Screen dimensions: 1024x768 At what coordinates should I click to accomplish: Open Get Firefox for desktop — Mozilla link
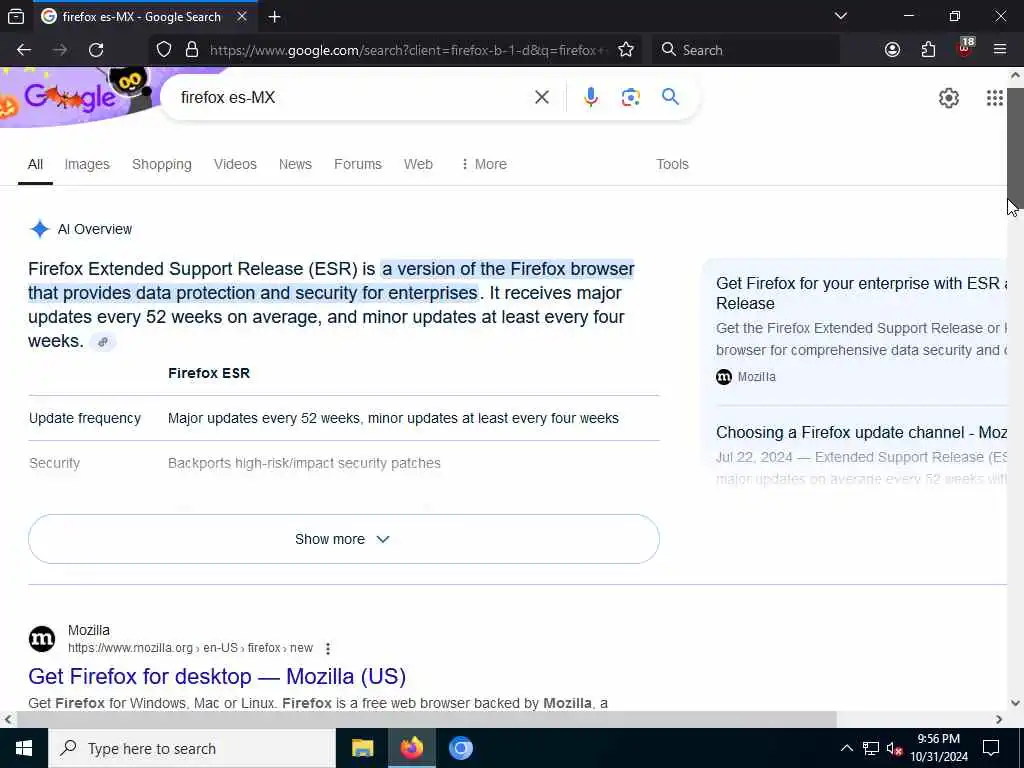coord(217,676)
